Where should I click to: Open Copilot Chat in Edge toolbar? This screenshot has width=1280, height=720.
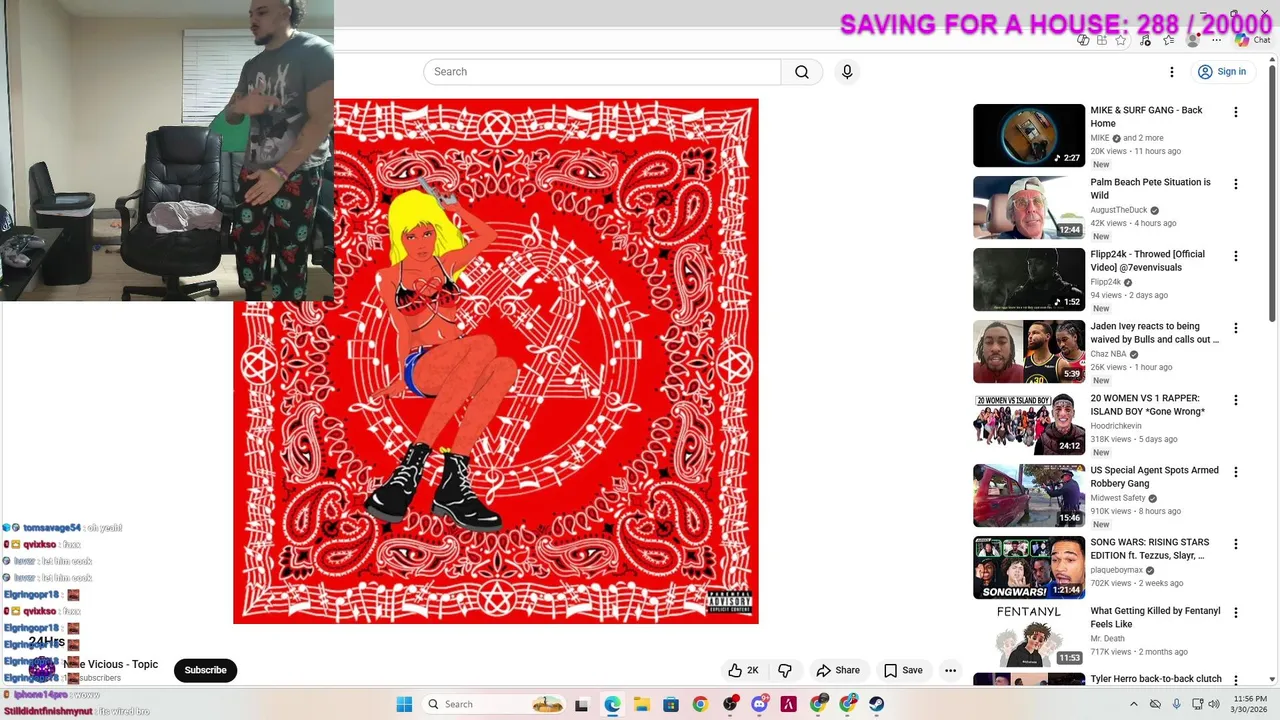(x=1253, y=40)
